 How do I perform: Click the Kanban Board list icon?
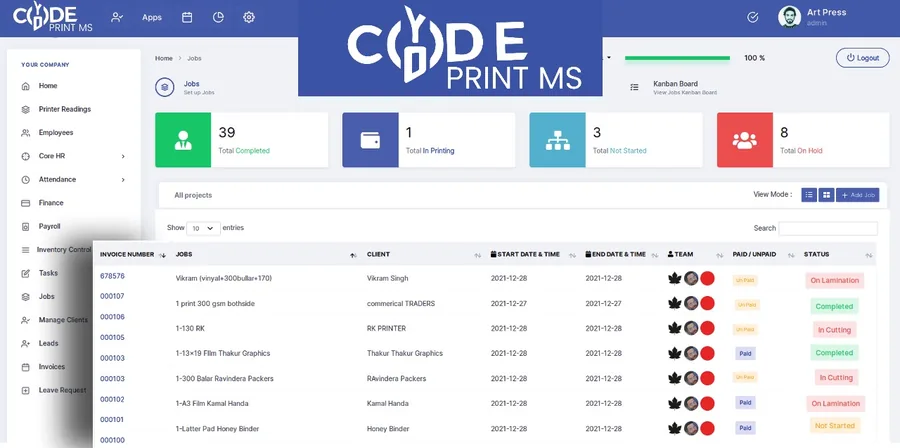pyautogui.click(x=634, y=87)
